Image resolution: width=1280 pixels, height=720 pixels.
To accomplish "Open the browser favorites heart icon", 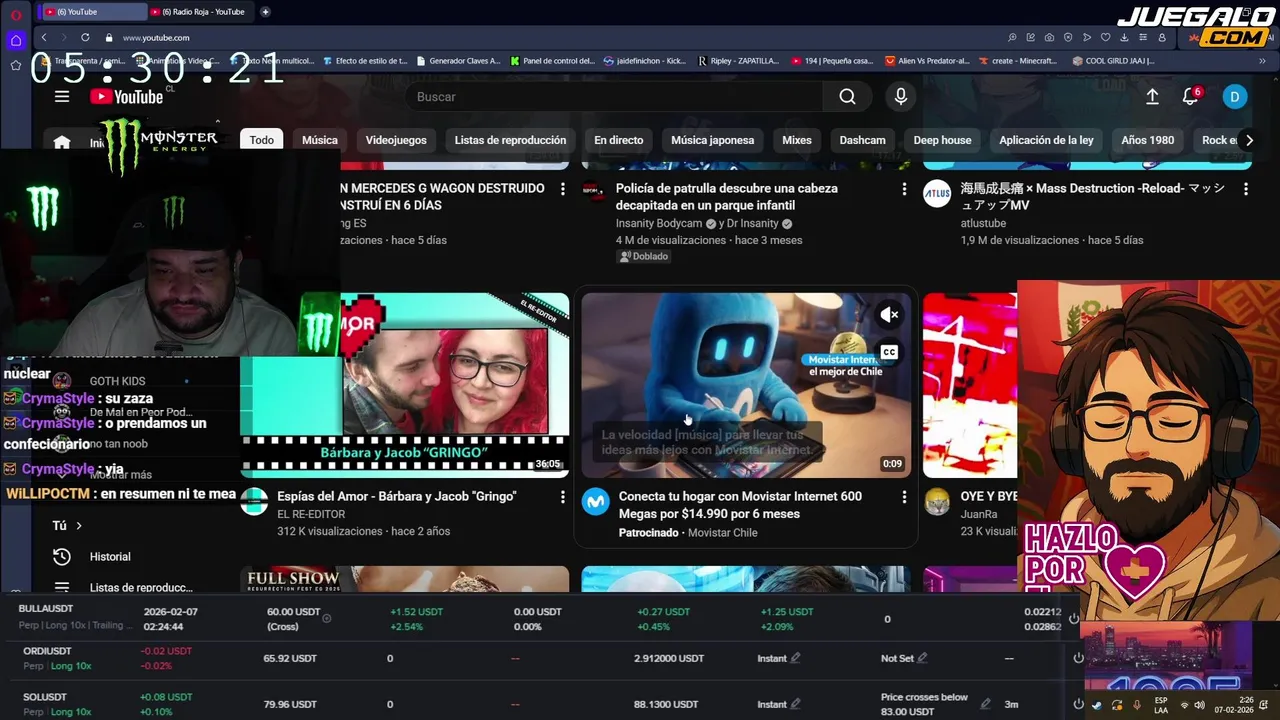I will point(1105,38).
